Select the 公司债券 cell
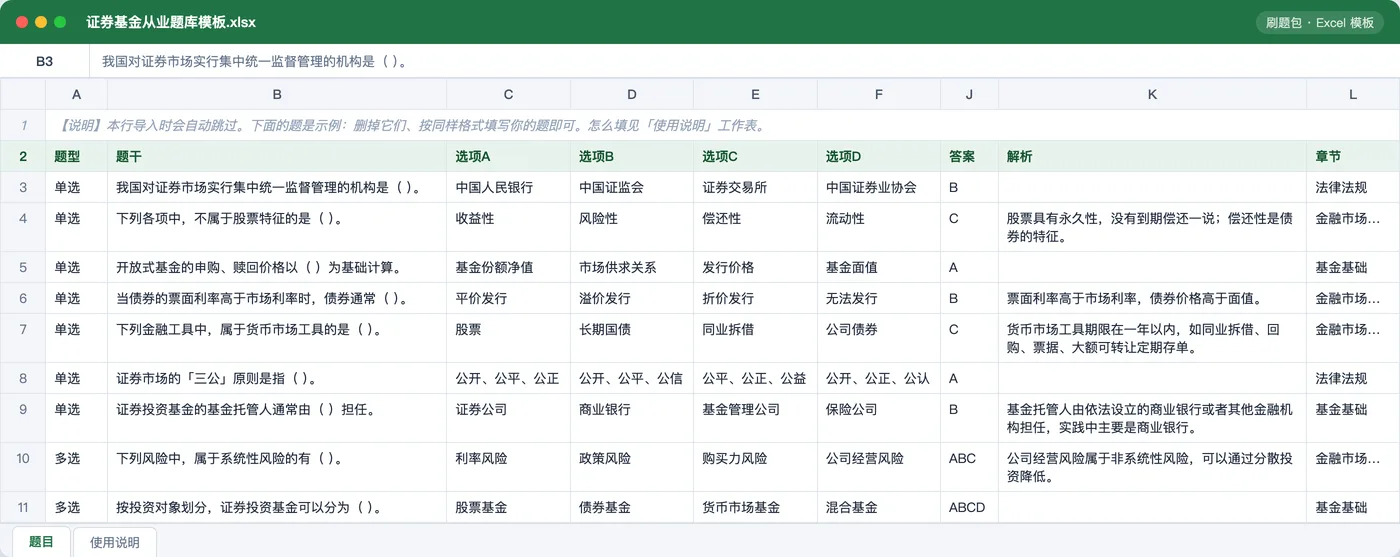 tap(879, 338)
